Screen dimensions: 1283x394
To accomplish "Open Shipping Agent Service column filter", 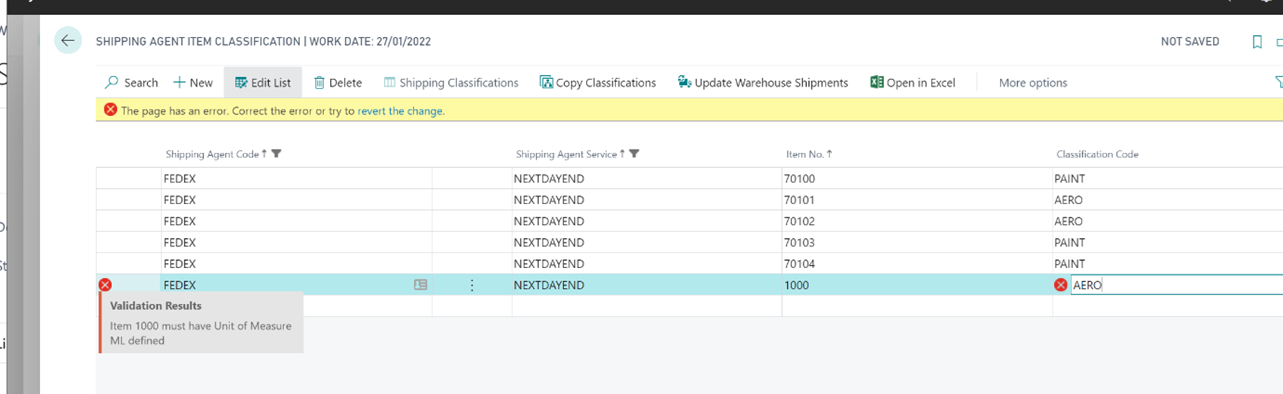I will pos(635,154).
